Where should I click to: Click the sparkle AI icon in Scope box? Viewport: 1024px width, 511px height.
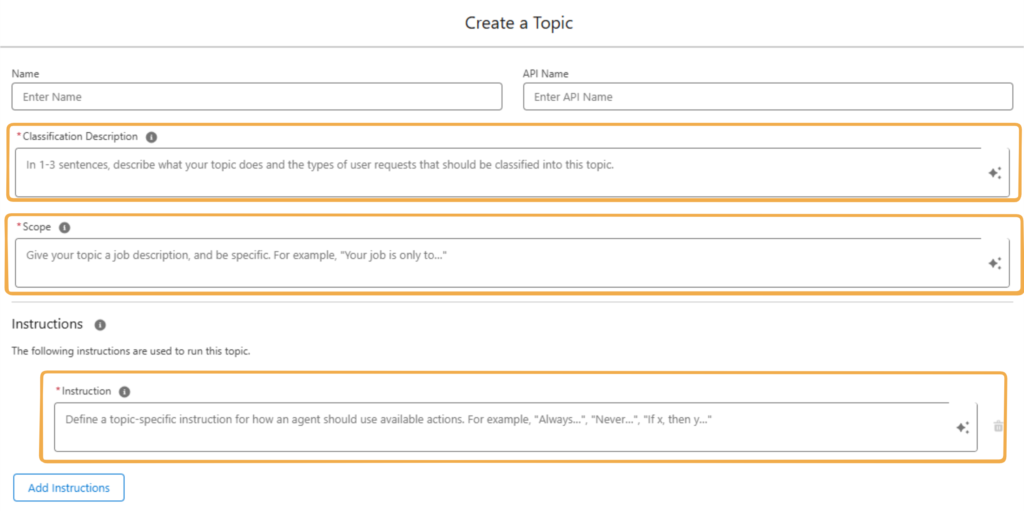point(994,263)
